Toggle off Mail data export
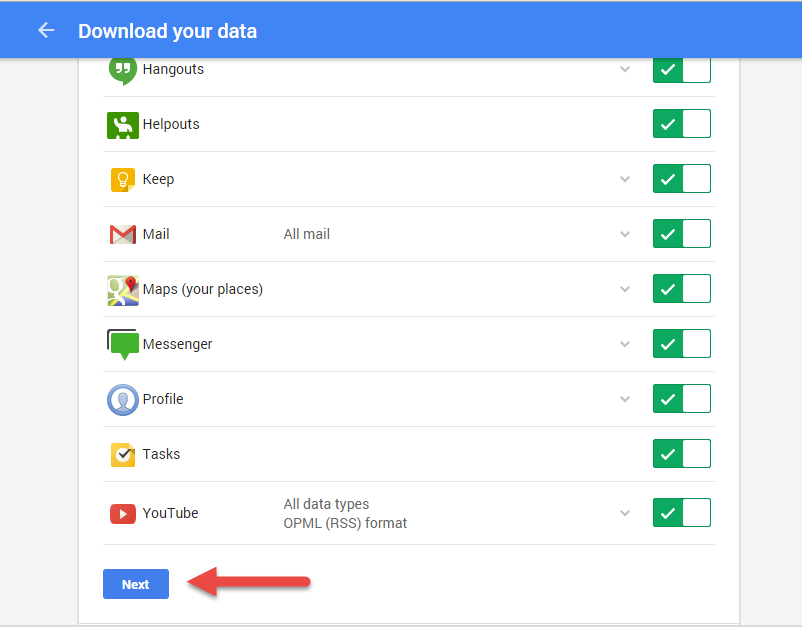802x627 pixels. pos(681,234)
